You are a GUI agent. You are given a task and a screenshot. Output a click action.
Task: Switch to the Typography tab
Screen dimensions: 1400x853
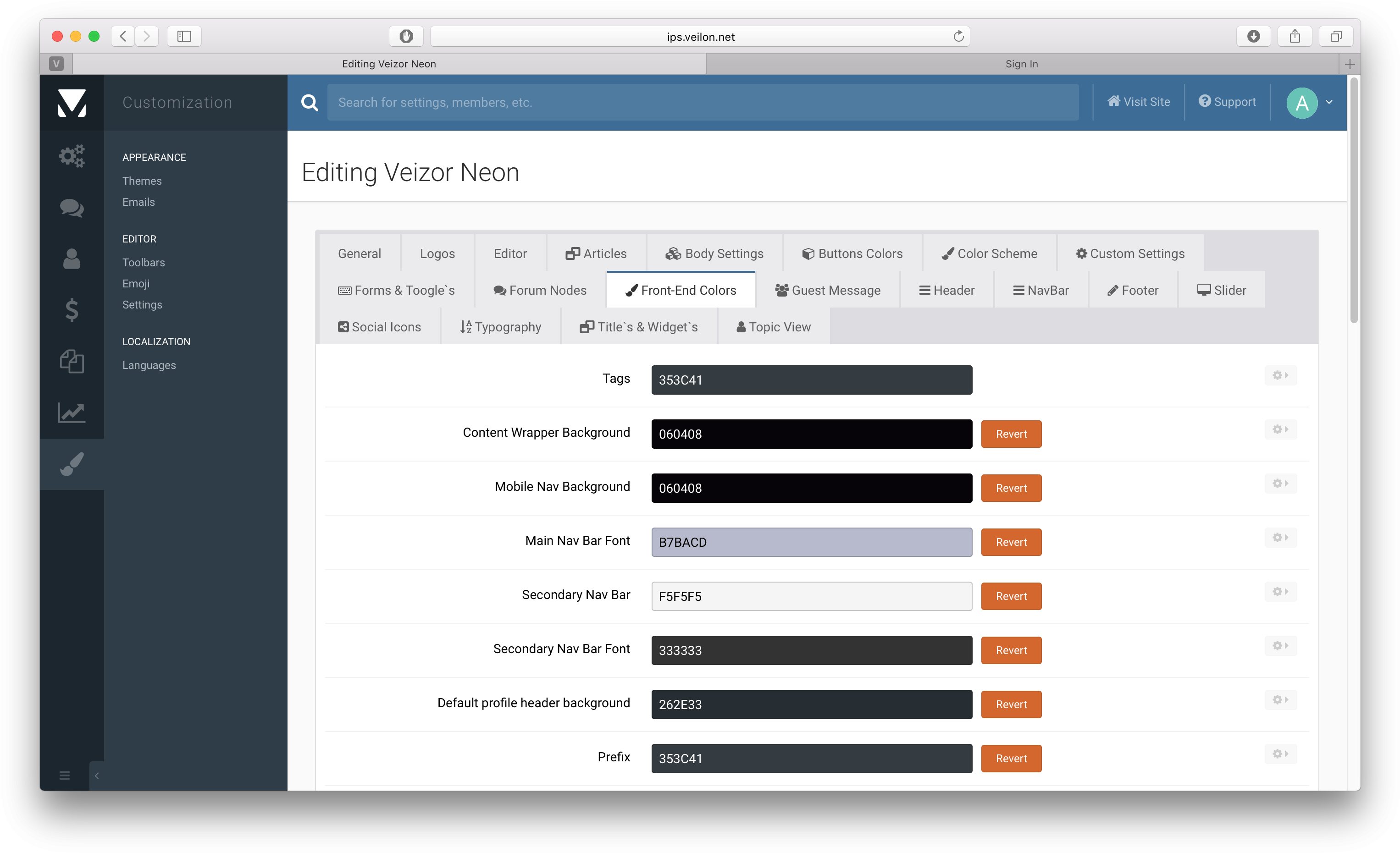[500, 326]
